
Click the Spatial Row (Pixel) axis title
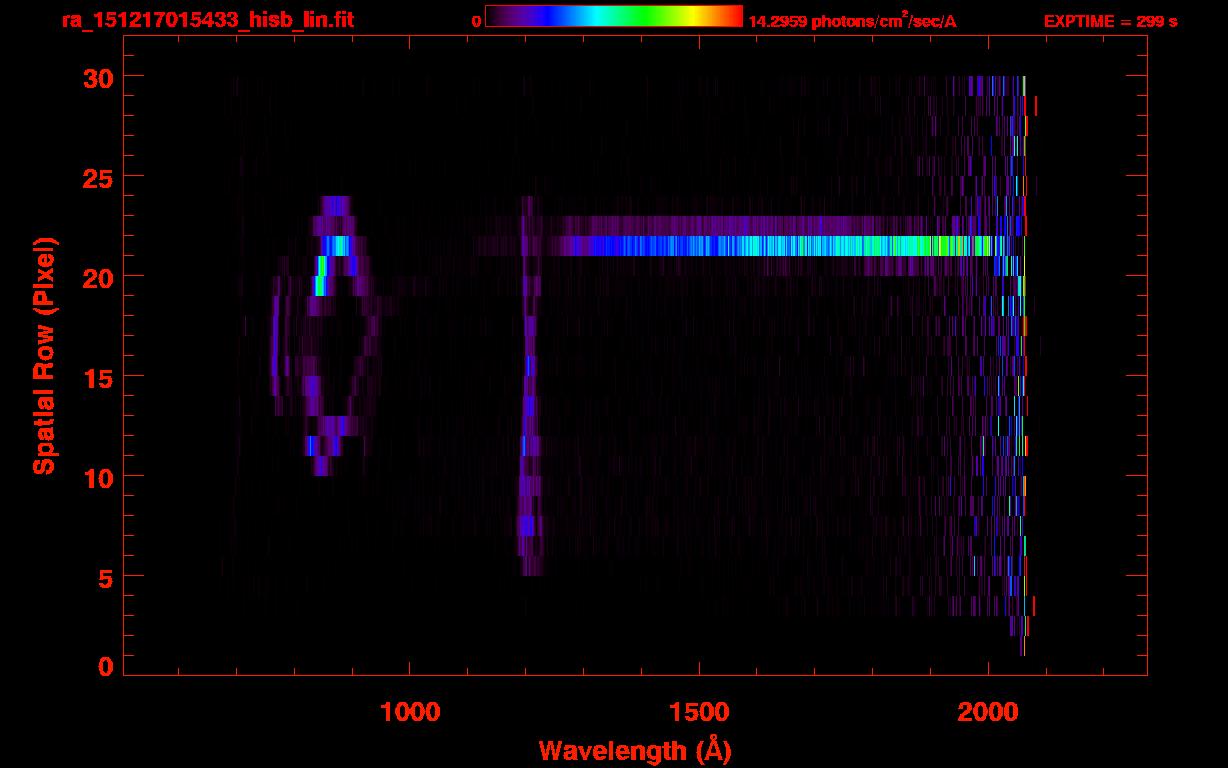(44, 355)
